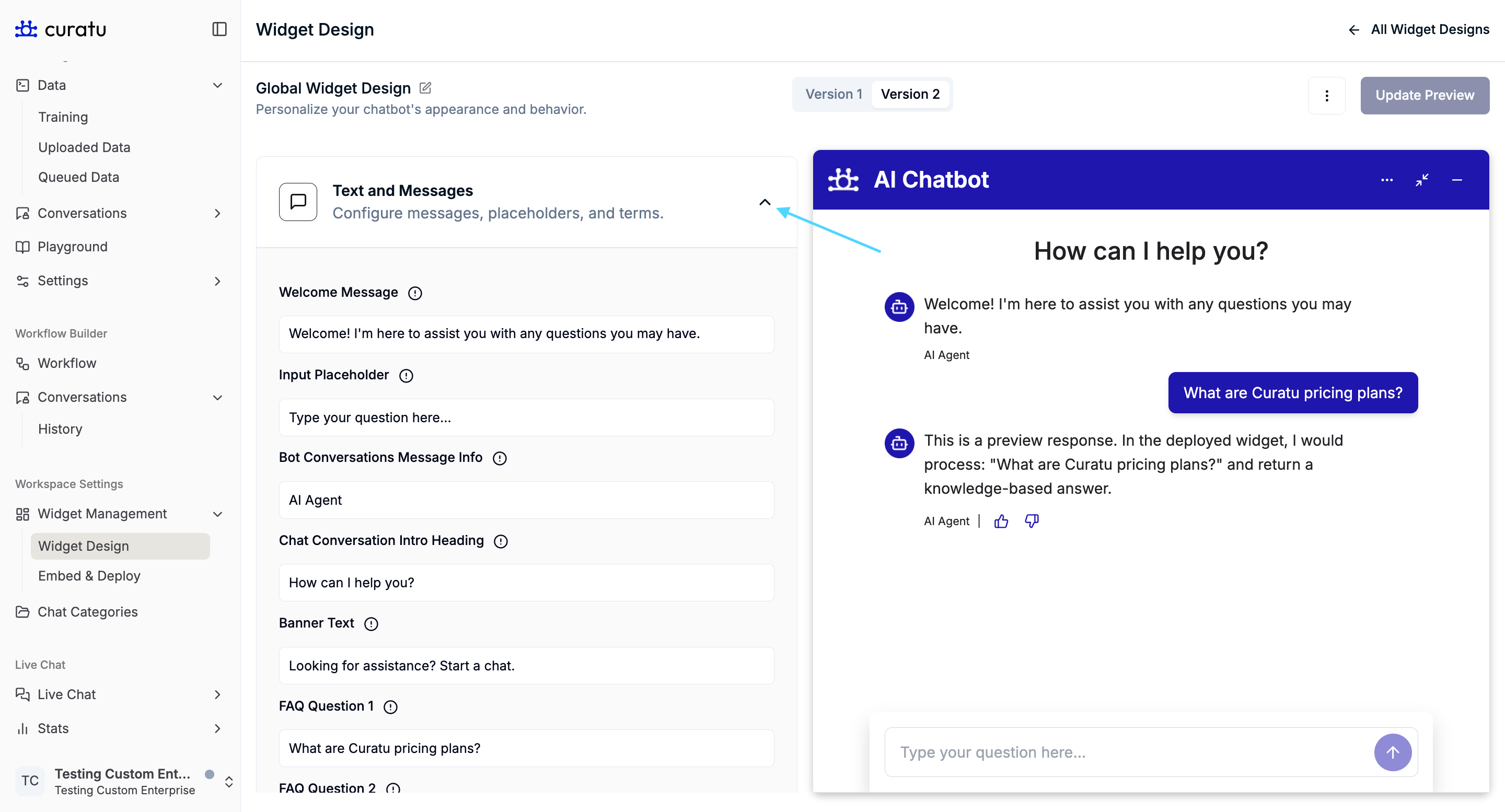This screenshot has width=1505, height=812.
Task: Click the thumbs down icon on the preview response
Action: (x=1031, y=521)
